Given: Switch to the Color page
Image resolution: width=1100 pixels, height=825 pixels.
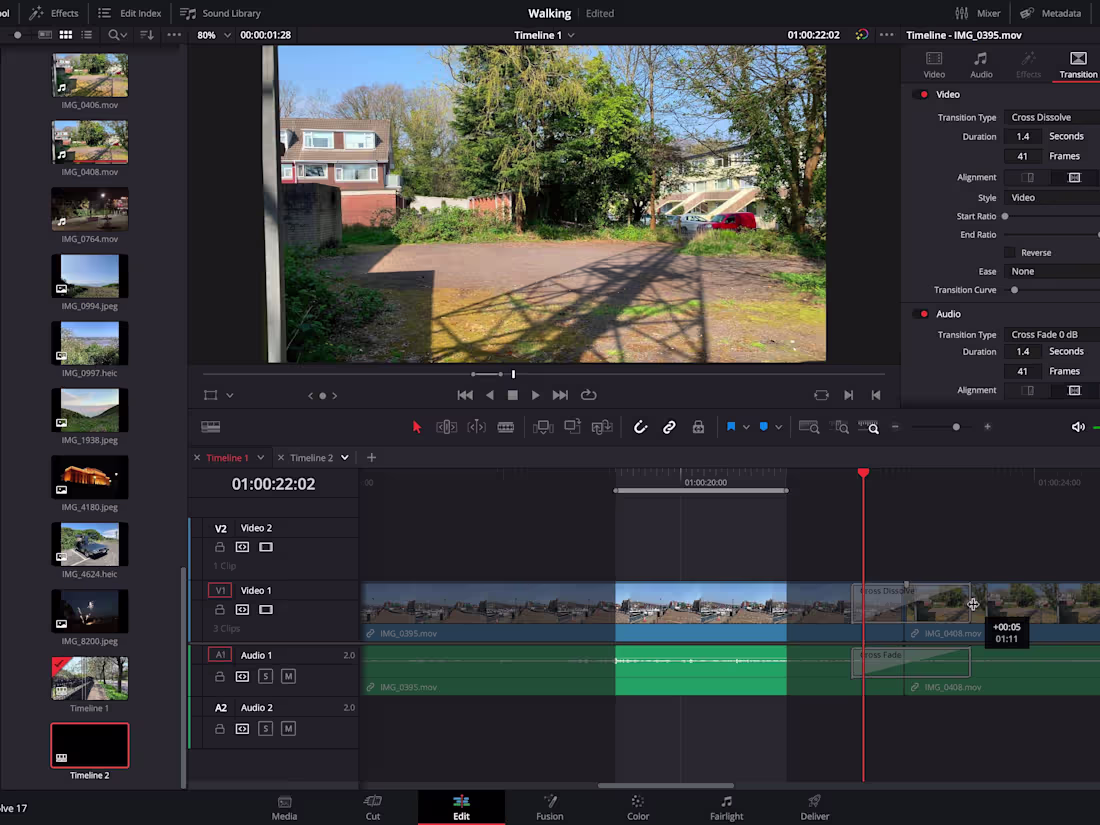Looking at the screenshot, I should pos(637,807).
